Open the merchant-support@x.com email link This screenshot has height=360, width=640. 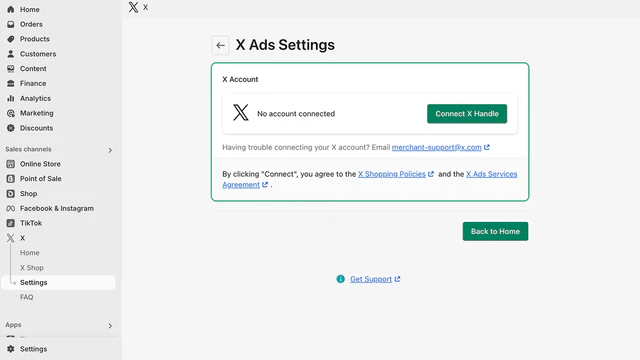(436, 147)
